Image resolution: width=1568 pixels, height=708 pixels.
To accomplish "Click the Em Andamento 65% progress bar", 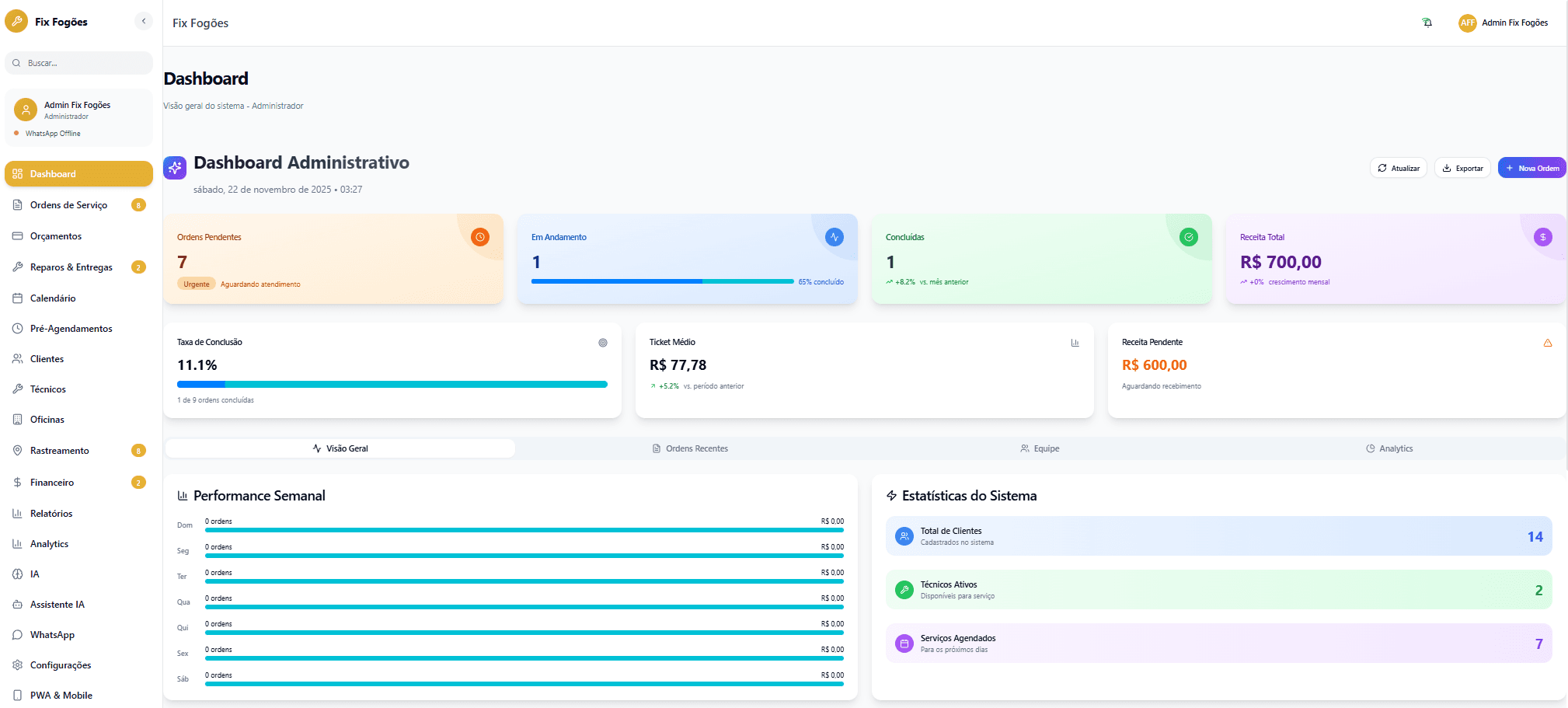I will pyautogui.click(x=662, y=281).
